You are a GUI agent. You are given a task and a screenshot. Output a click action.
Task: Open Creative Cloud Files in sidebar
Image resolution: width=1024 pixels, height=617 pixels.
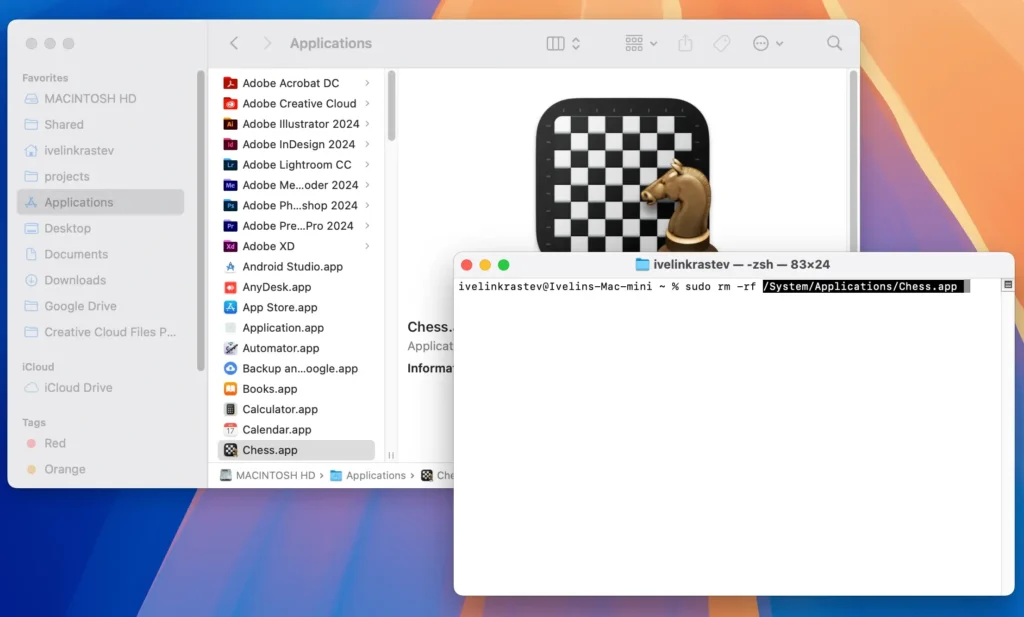(101, 332)
